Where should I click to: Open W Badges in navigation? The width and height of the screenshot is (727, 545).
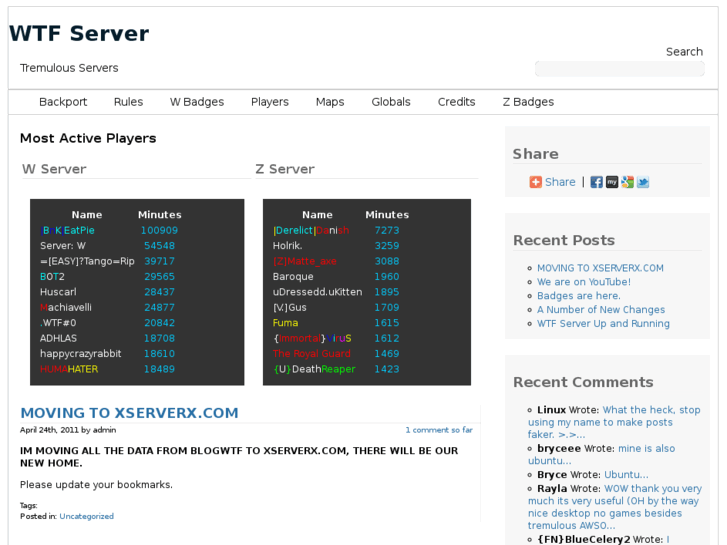(197, 102)
